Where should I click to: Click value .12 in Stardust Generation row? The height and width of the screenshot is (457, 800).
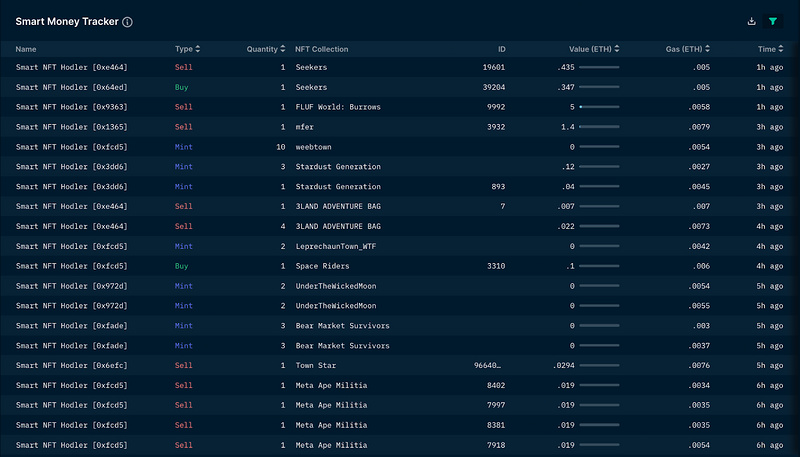click(569, 167)
